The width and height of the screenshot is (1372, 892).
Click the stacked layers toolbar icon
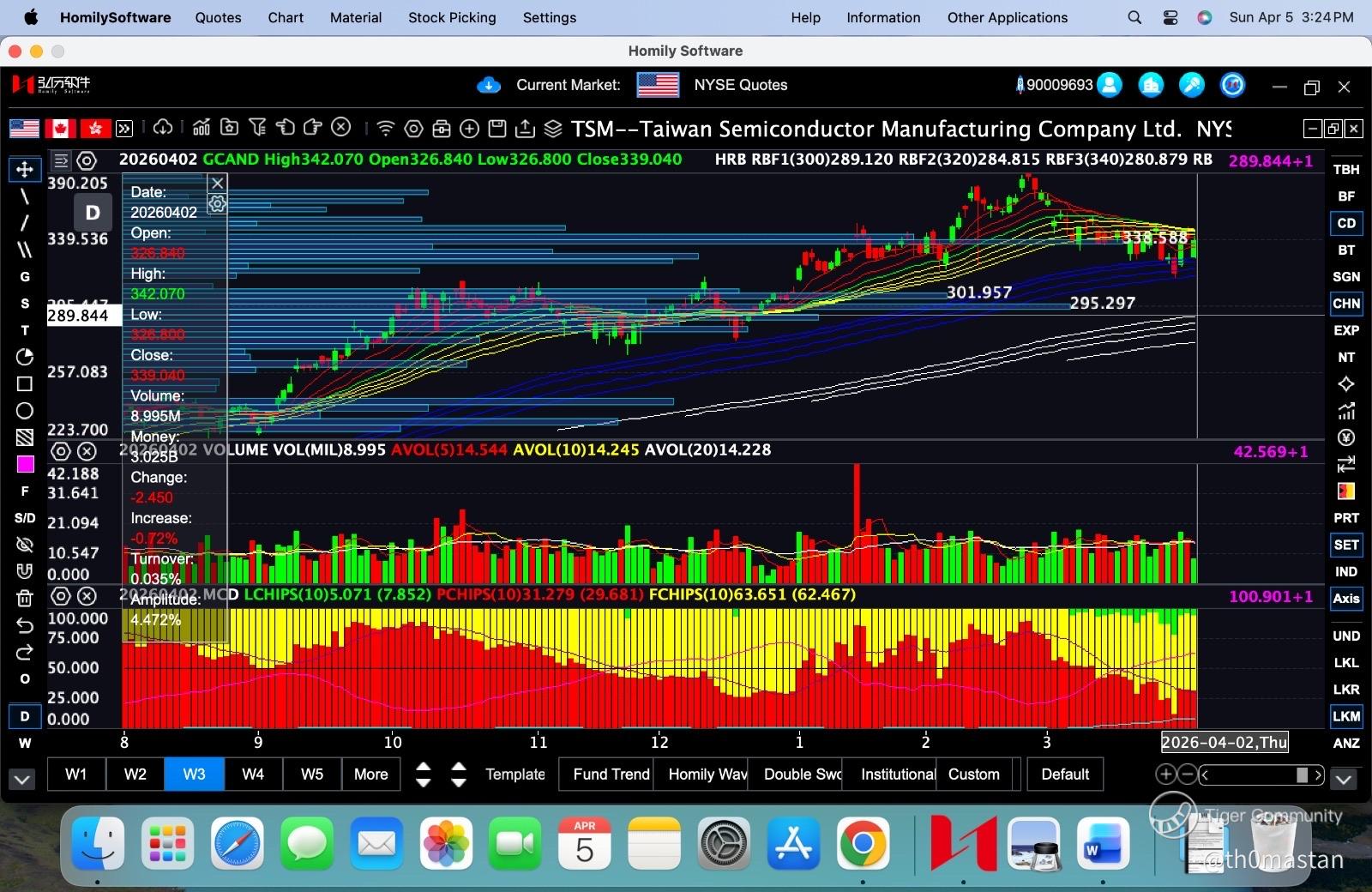[553, 129]
